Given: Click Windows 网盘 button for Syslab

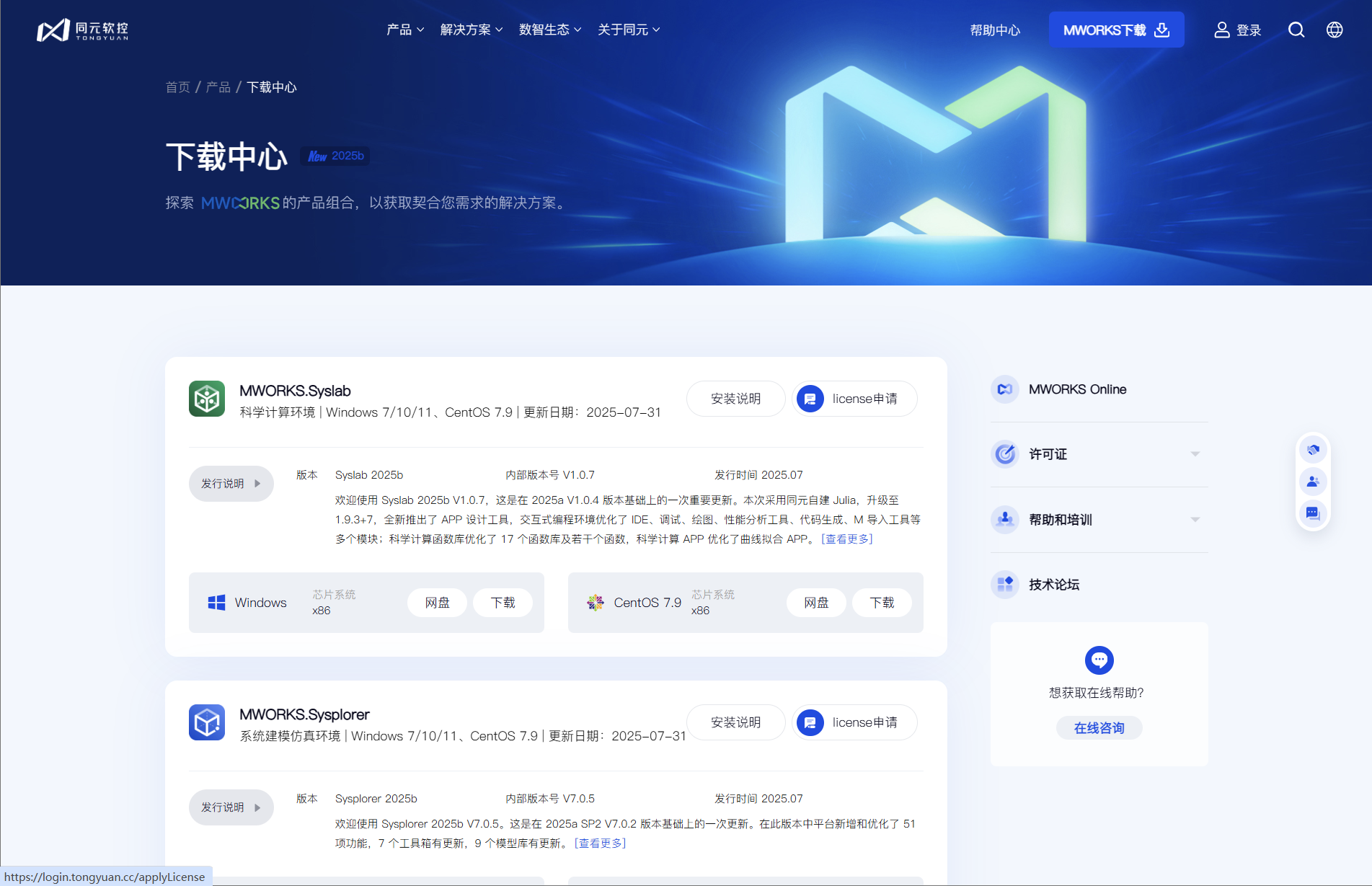Looking at the screenshot, I should [437, 603].
